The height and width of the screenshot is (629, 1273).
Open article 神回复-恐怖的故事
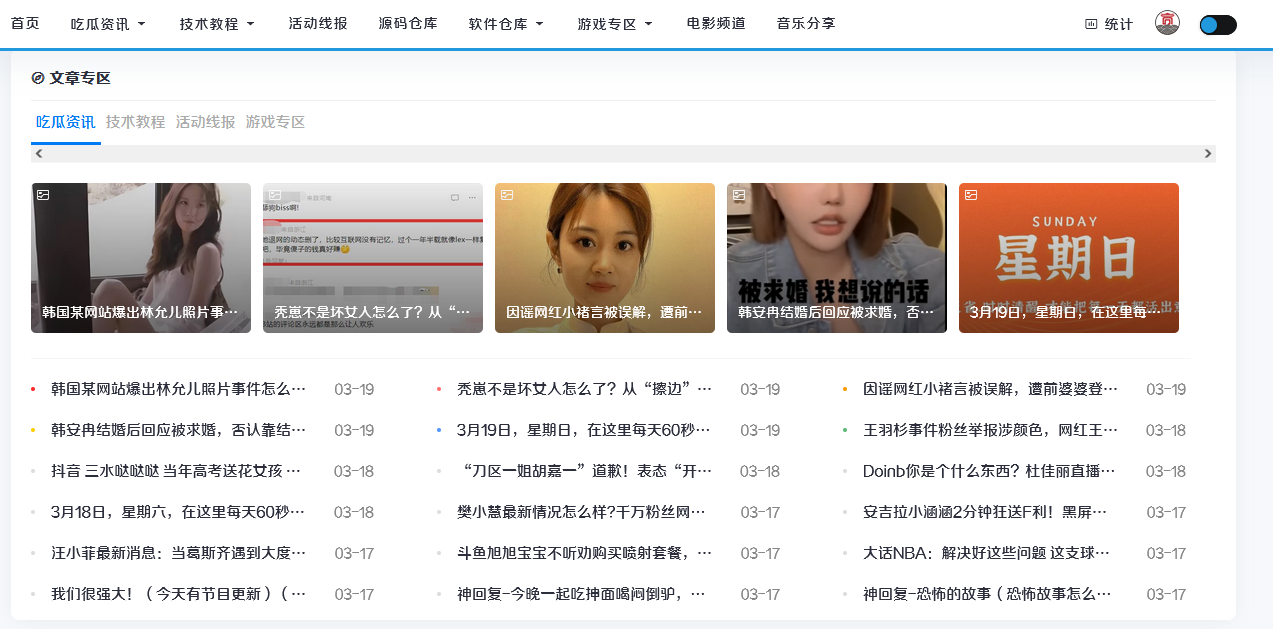pyautogui.click(x=987, y=594)
